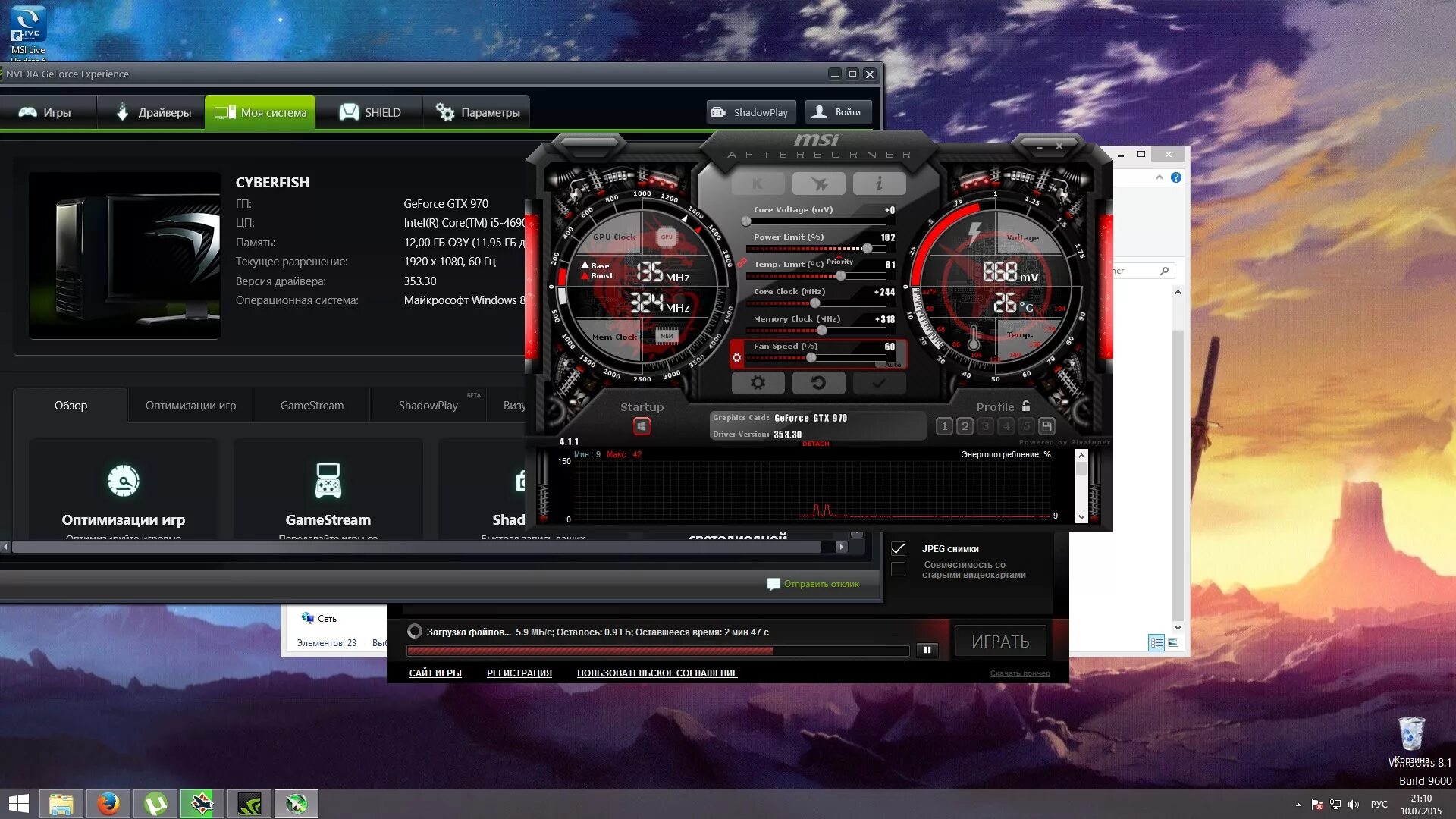Viewport: 1456px width, 819px height.
Task: Open fan speed settings gear beside Fan Speed
Action: (x=736, y=357)
